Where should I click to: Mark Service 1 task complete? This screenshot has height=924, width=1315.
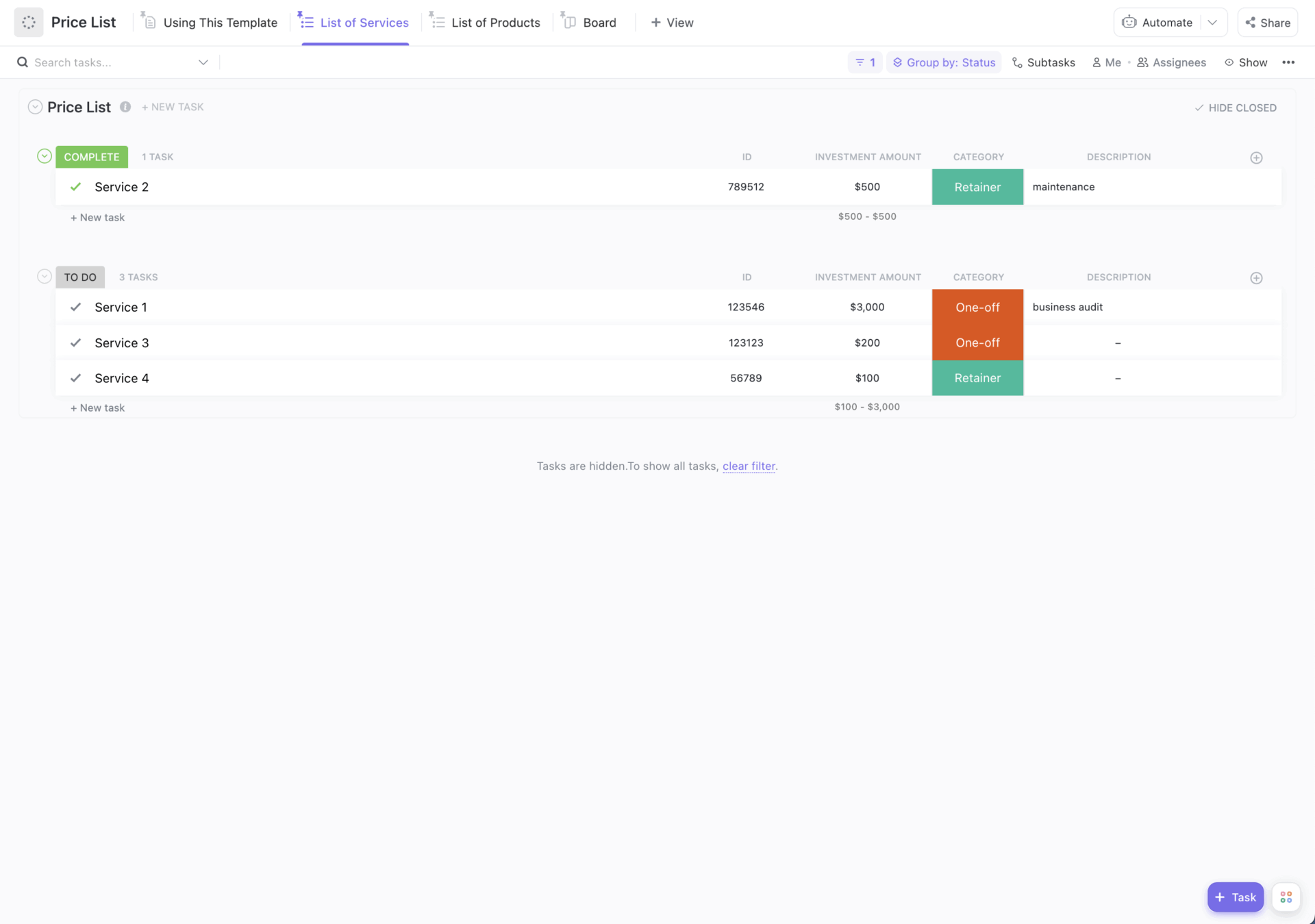(x=75, y=307)
